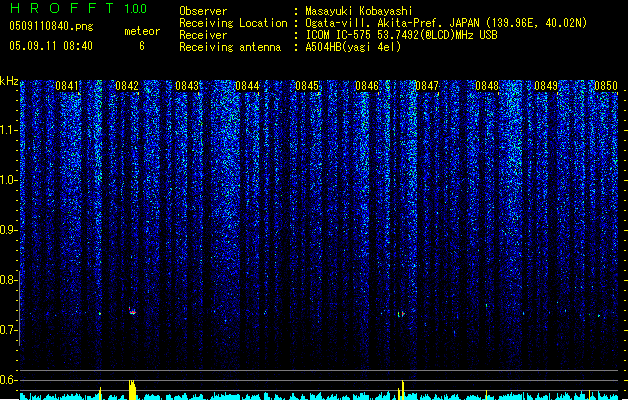Click the red meteor echo near 0842

132,311
